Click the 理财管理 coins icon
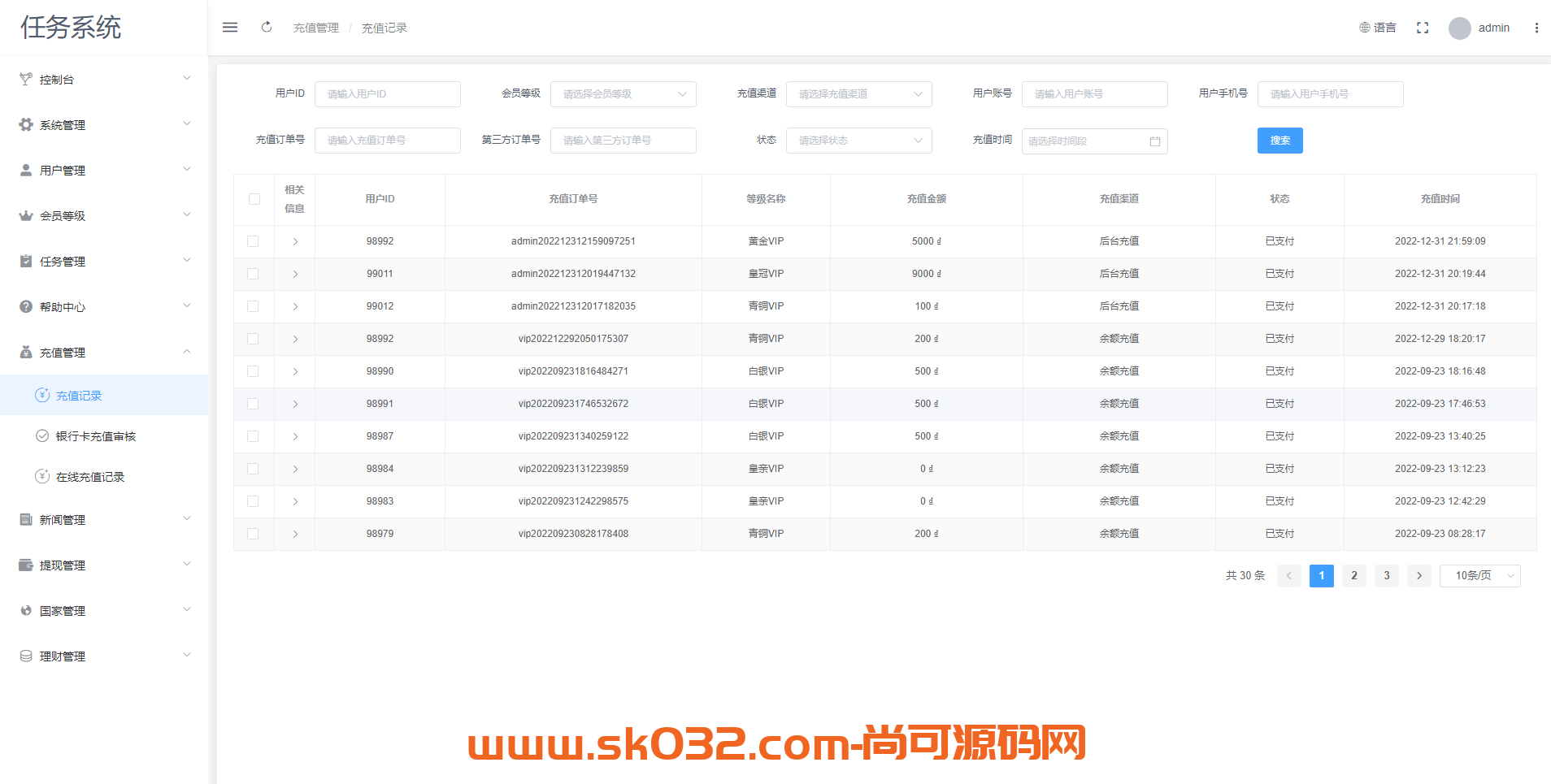This screenshot has width=1551, height=784. pos(26,656)
